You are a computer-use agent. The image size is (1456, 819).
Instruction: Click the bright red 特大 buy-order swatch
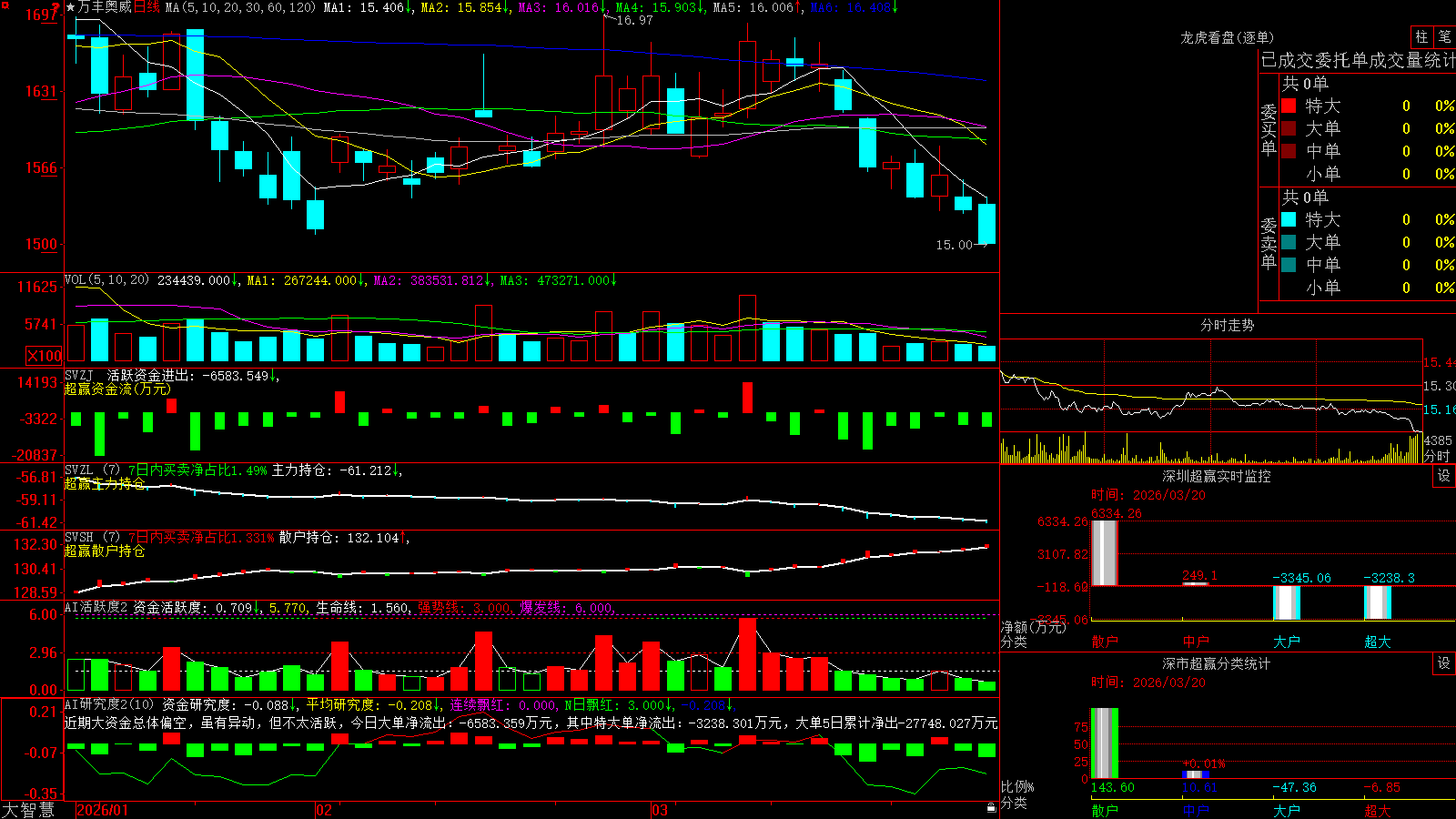click(1289, 106)
